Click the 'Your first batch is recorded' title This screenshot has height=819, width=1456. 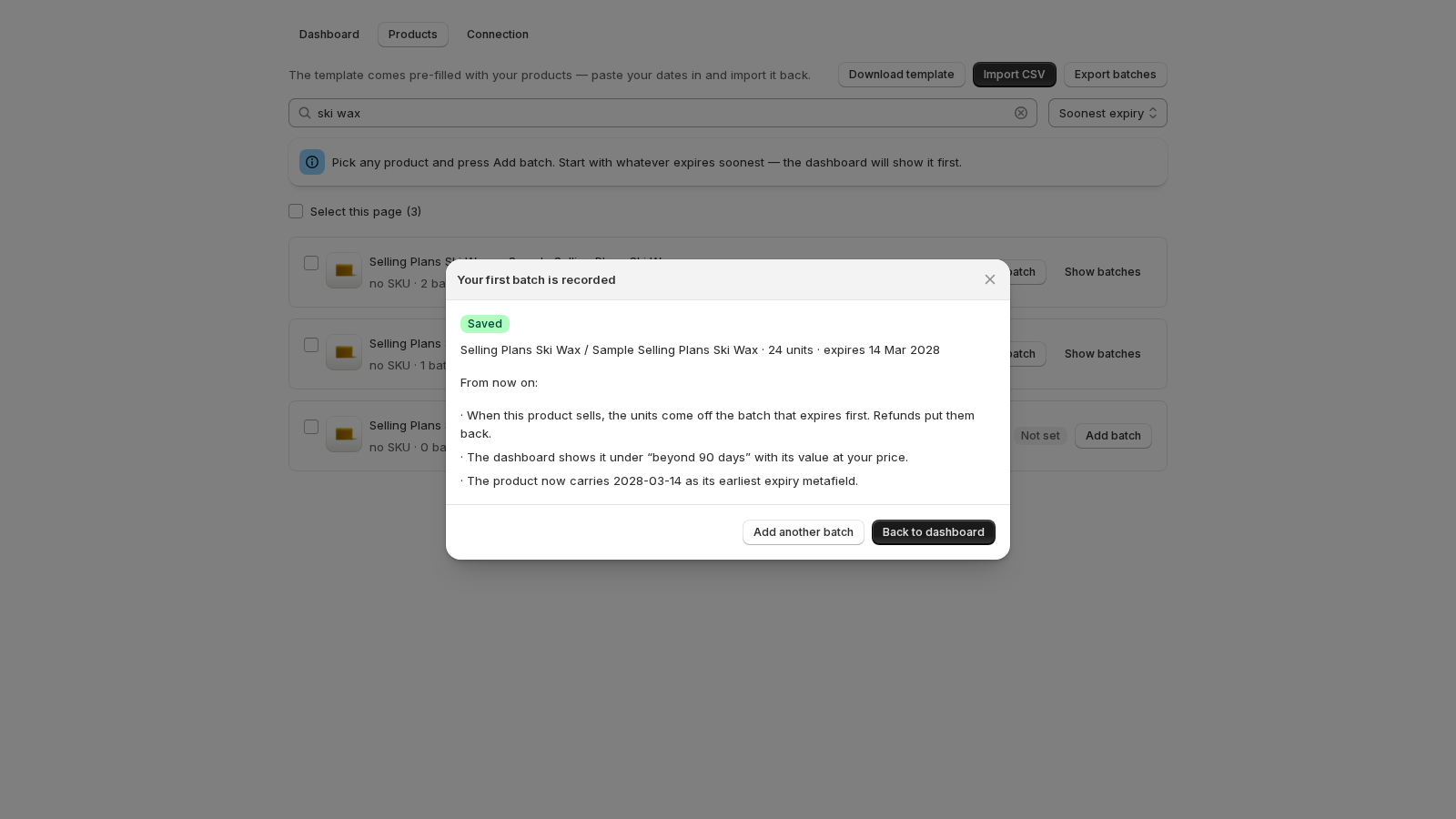click(x=536, y=279)
